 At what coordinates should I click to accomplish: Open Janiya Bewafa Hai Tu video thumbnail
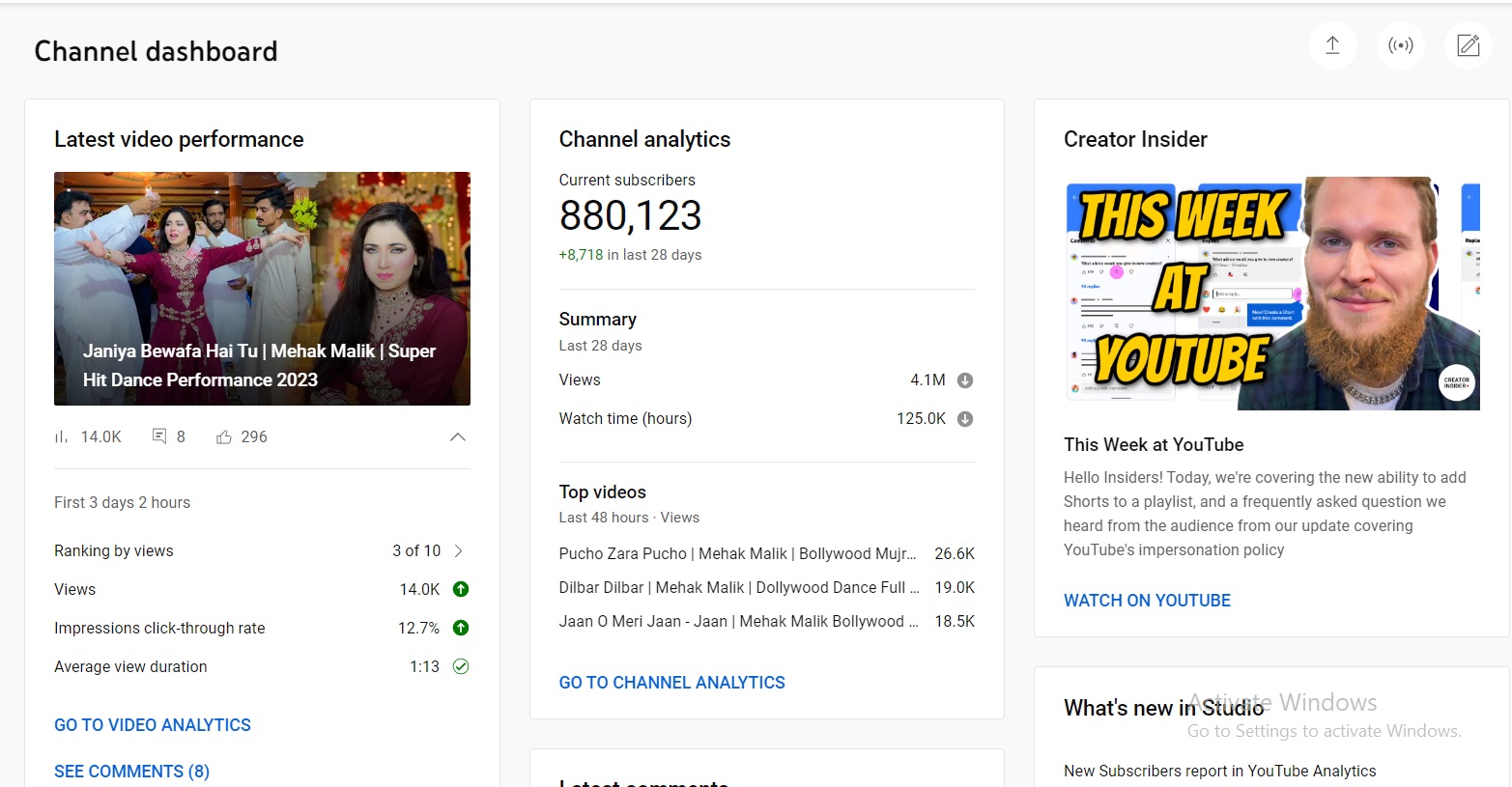click(x=262, y=289)
